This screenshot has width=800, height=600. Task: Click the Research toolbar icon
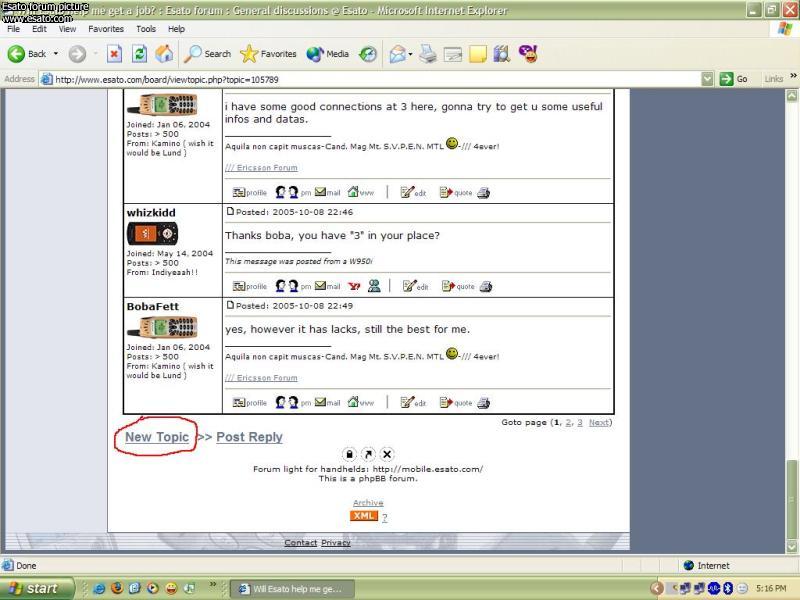pos(502,54)
